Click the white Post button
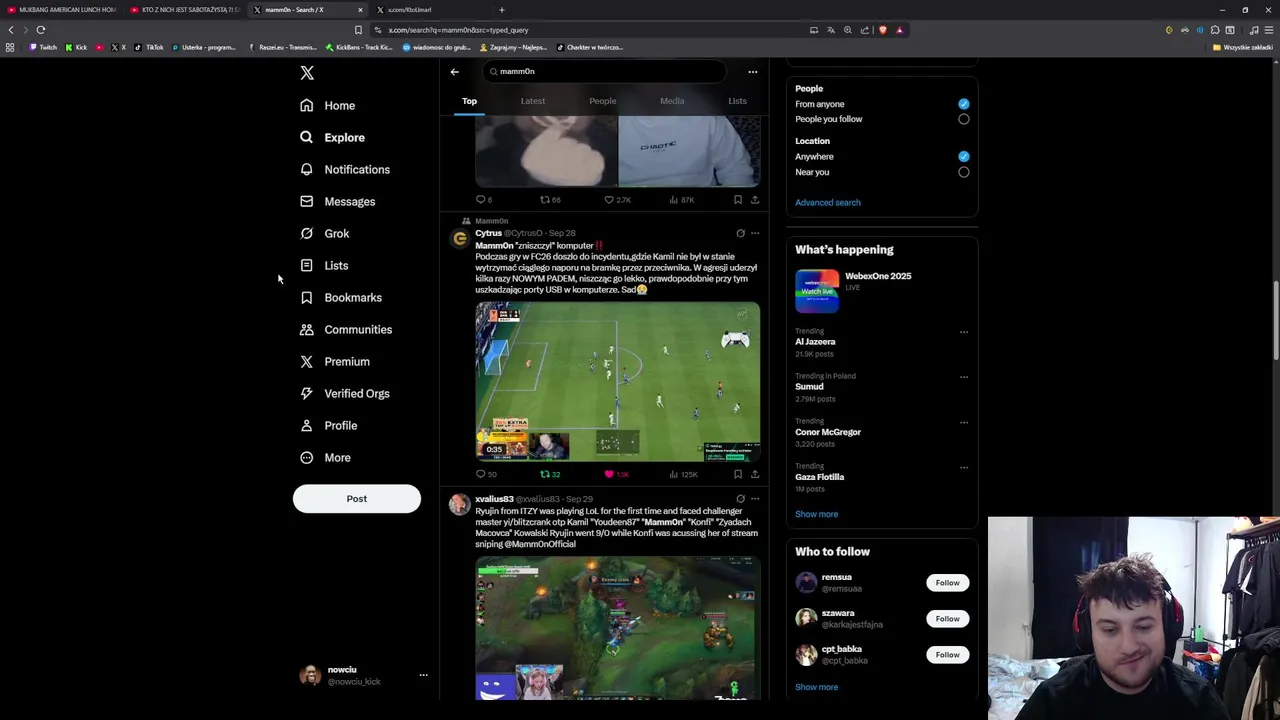The width and height of the screenshot is (1280, 720). 357,498
